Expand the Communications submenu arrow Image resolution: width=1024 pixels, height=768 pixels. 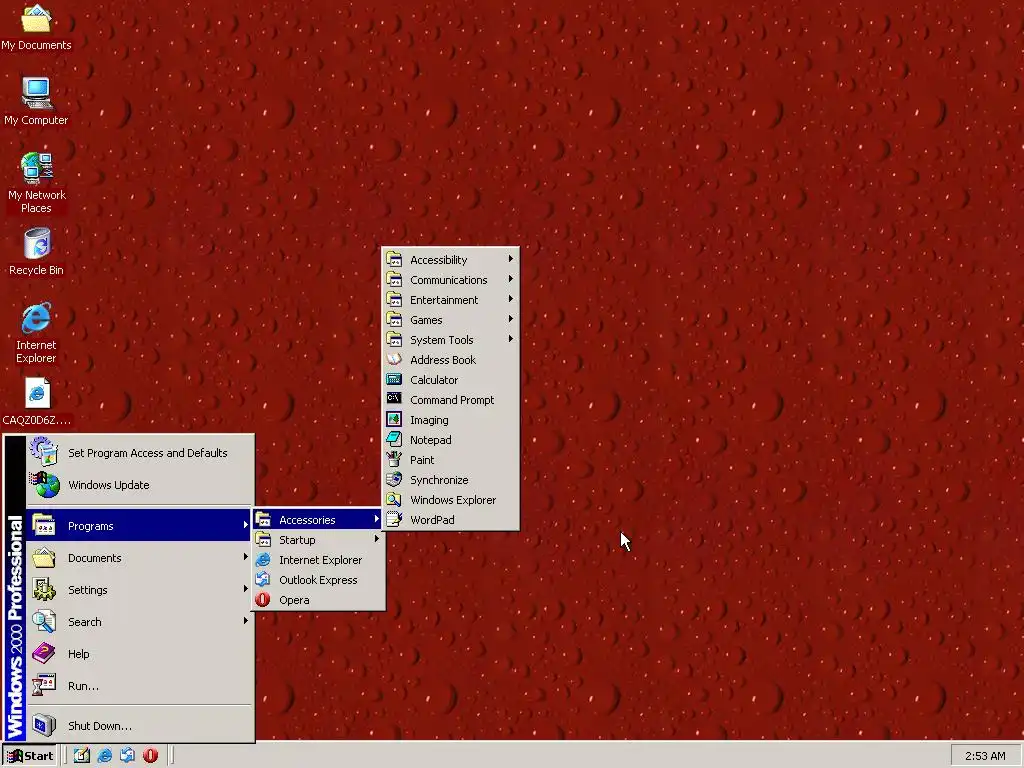(x=511, y=279)
